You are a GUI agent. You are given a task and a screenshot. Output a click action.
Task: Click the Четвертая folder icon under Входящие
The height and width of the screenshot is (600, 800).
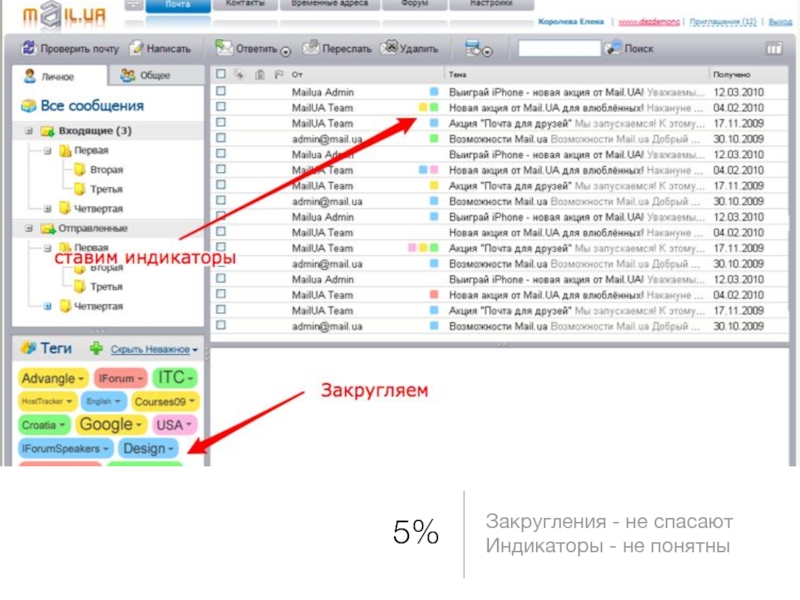click(65, 208)
